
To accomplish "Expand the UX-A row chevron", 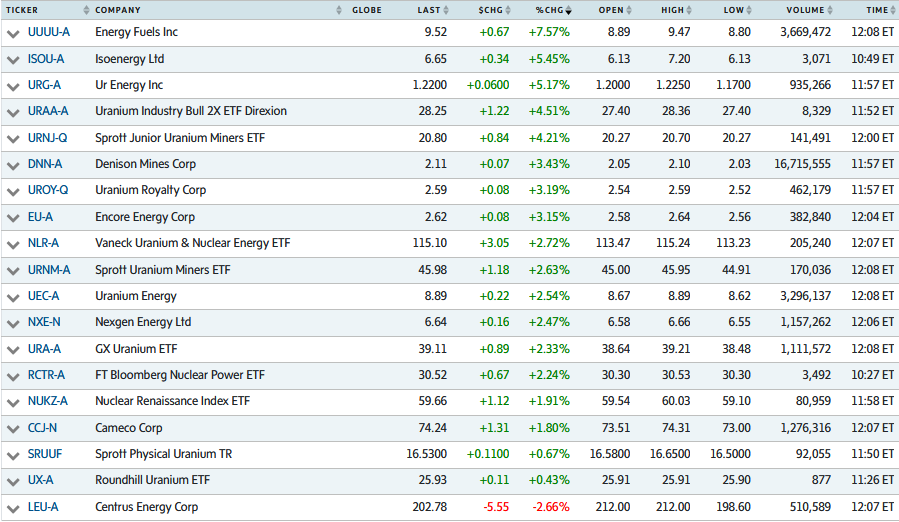I will pyautogui.click(x=13, y=482).
